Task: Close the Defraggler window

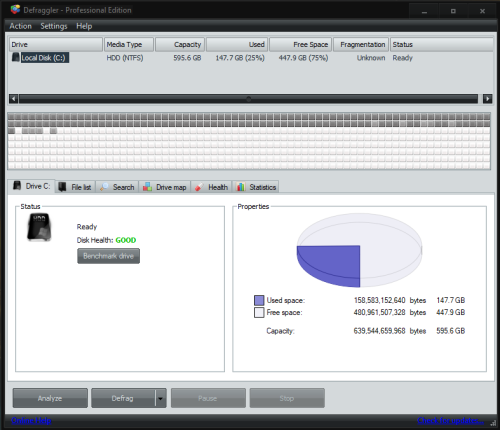Action: point(482,11)
